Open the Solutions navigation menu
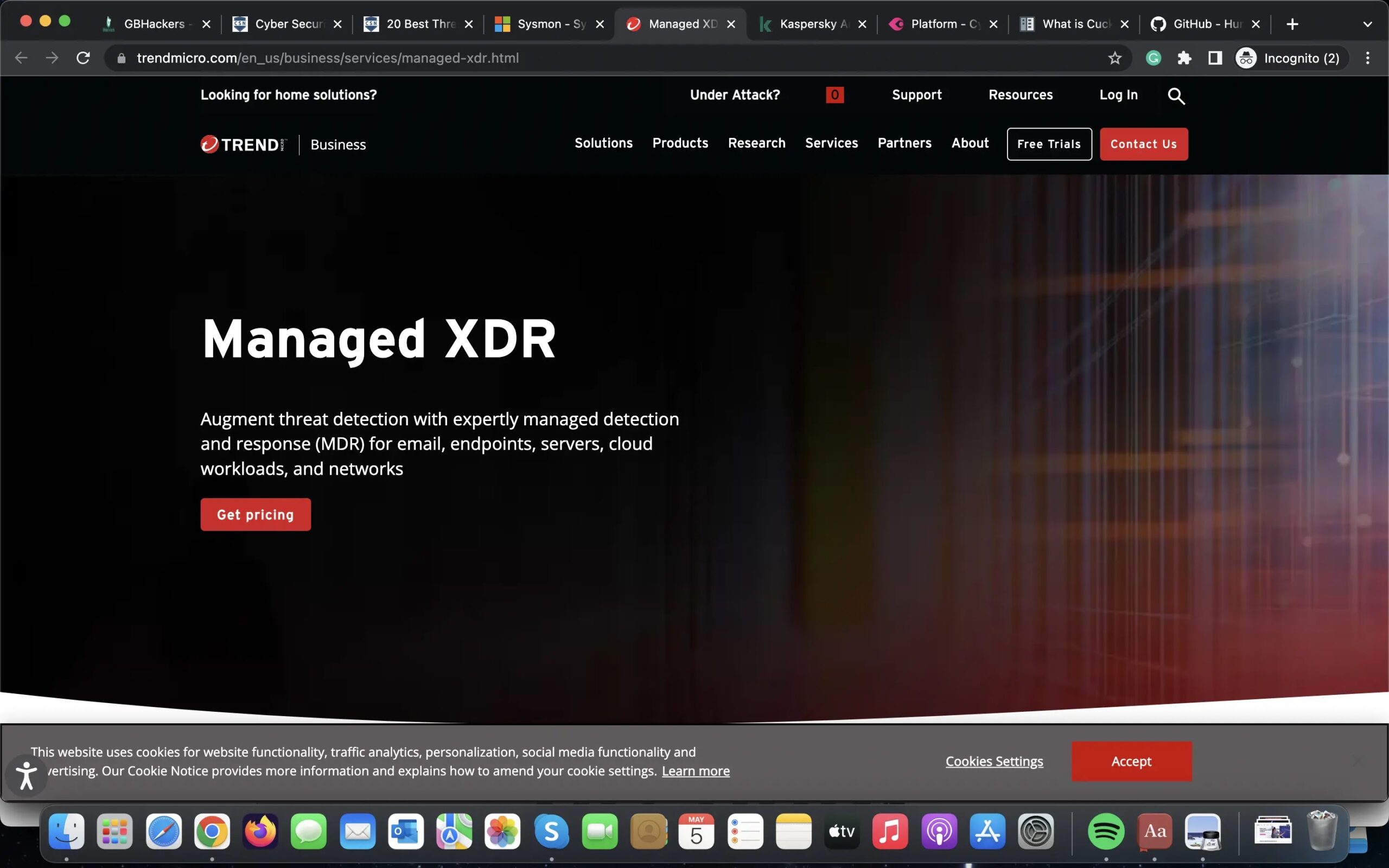The image size is (1389, 868). (603, 143)
